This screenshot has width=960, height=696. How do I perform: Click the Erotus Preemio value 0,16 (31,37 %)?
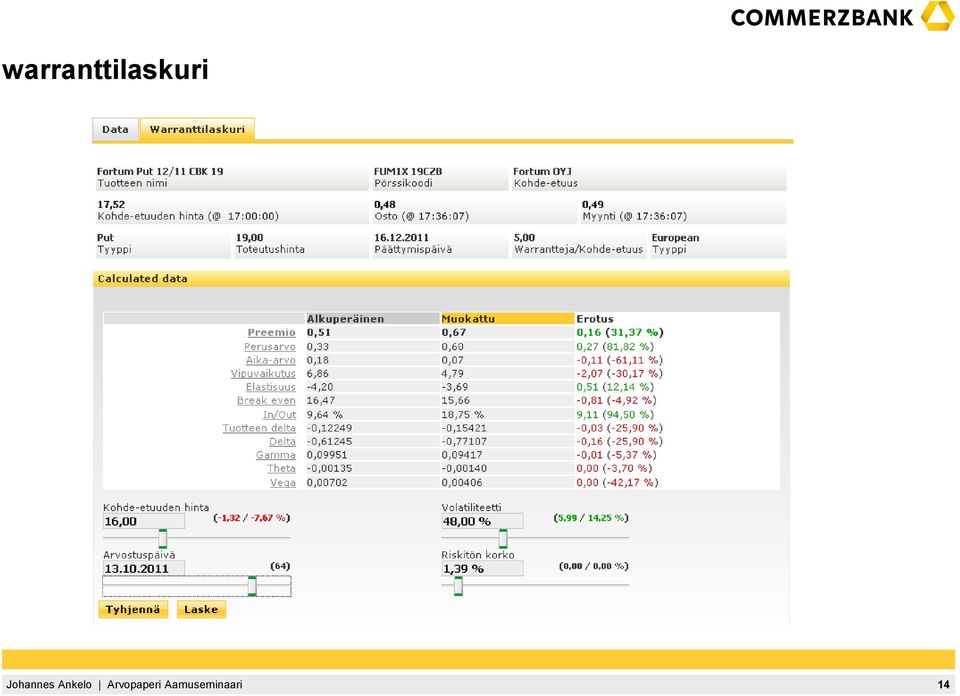click(620, 332)
